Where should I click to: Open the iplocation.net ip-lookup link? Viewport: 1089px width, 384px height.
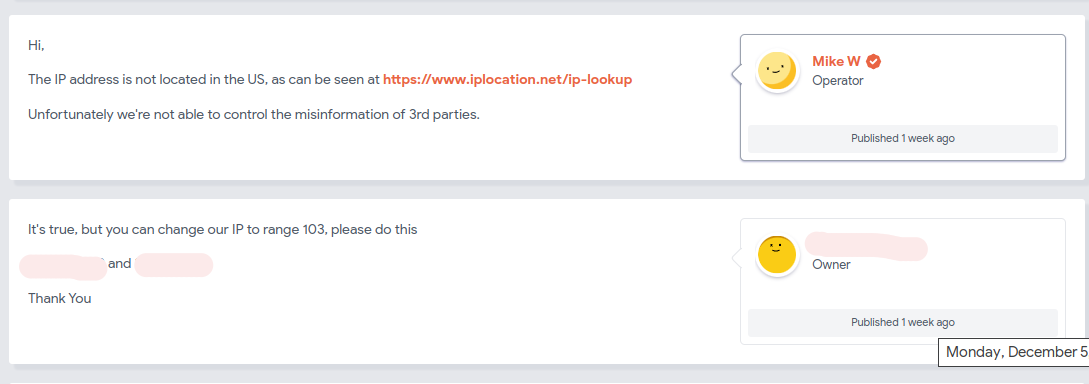(x=507, y=79)
